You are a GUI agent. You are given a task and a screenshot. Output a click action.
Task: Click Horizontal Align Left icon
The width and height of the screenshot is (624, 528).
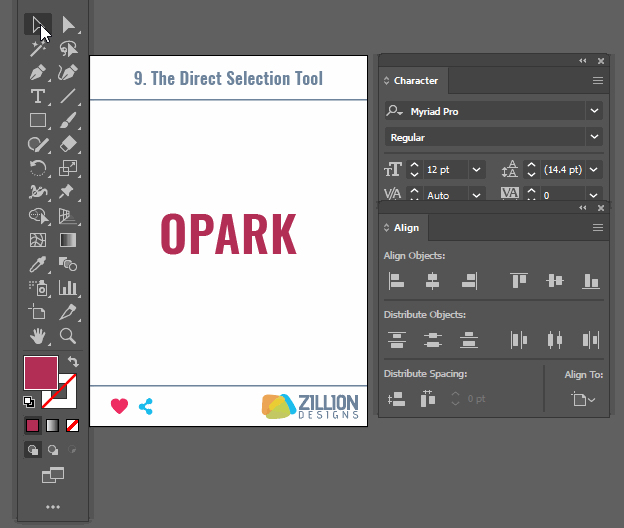click(397, 281)
